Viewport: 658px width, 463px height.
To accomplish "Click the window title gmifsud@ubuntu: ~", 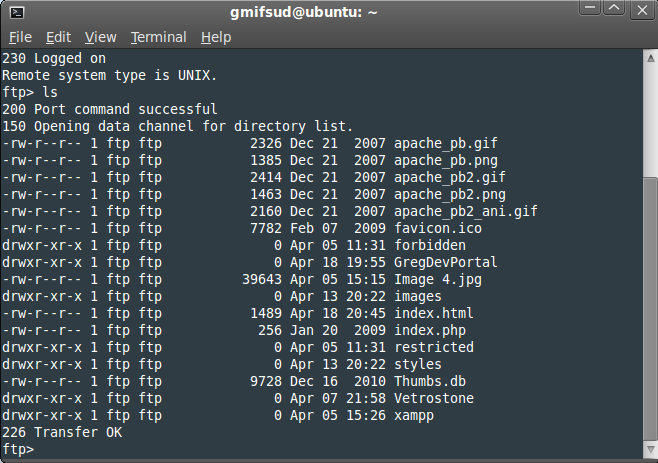I will click(303, 13).
